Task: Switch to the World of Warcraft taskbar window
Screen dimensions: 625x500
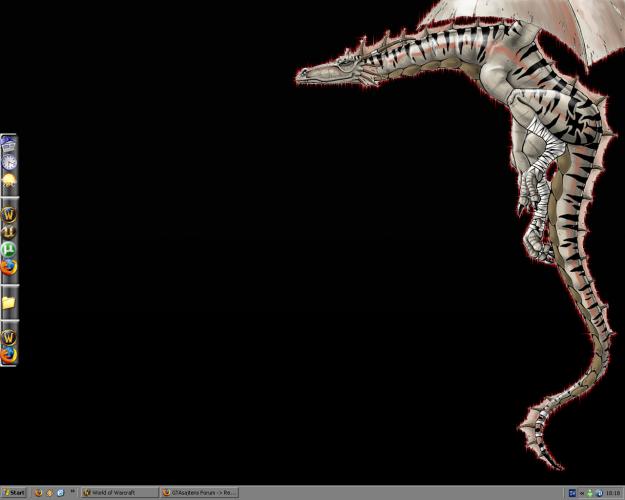Action: coord(120,493)
